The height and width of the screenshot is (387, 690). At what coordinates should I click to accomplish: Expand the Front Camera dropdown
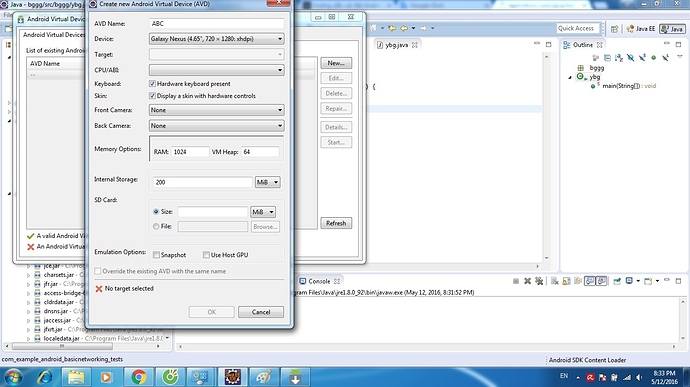(x=217, y=110)
